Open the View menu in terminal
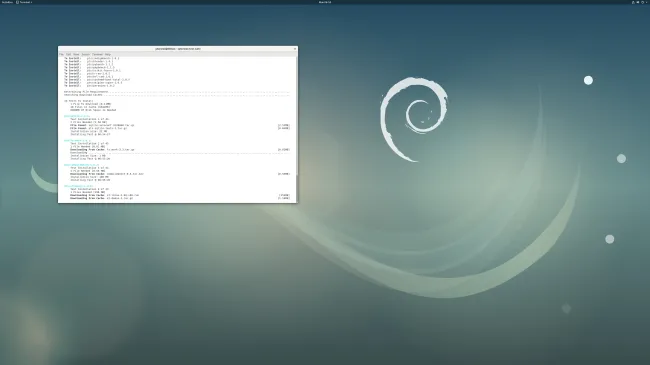Viewport: 650px width, 365px height. point(76,54)
